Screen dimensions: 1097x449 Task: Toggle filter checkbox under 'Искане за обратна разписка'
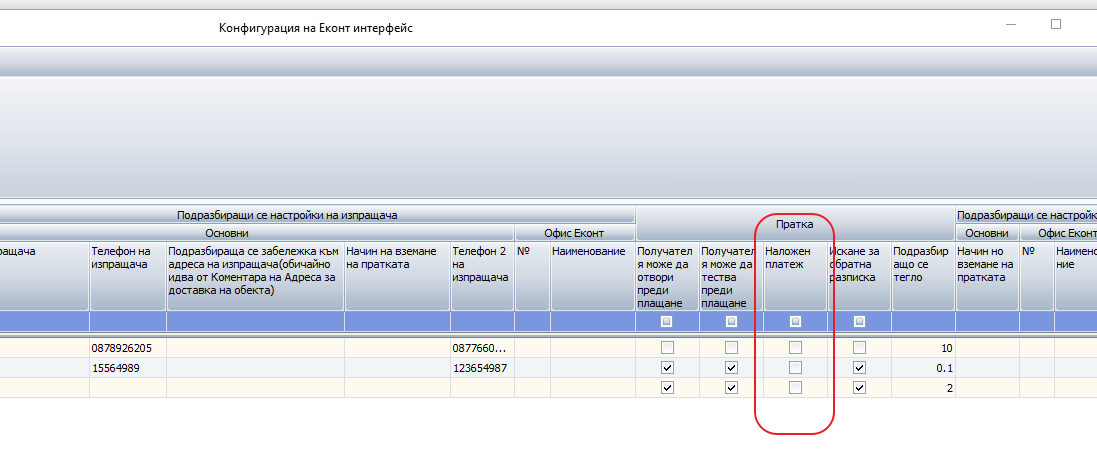[x=859, y=322]
